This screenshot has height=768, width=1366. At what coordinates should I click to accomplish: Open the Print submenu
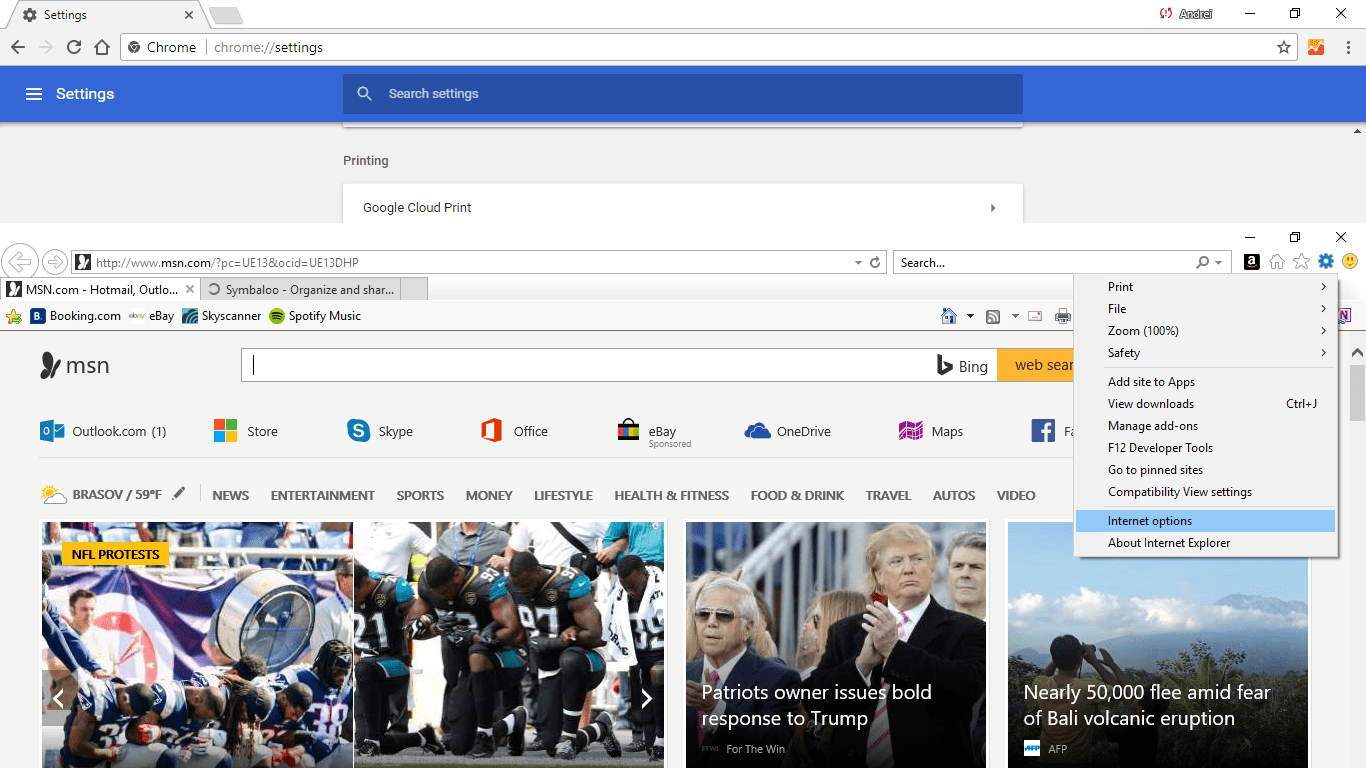[1205, 287]
